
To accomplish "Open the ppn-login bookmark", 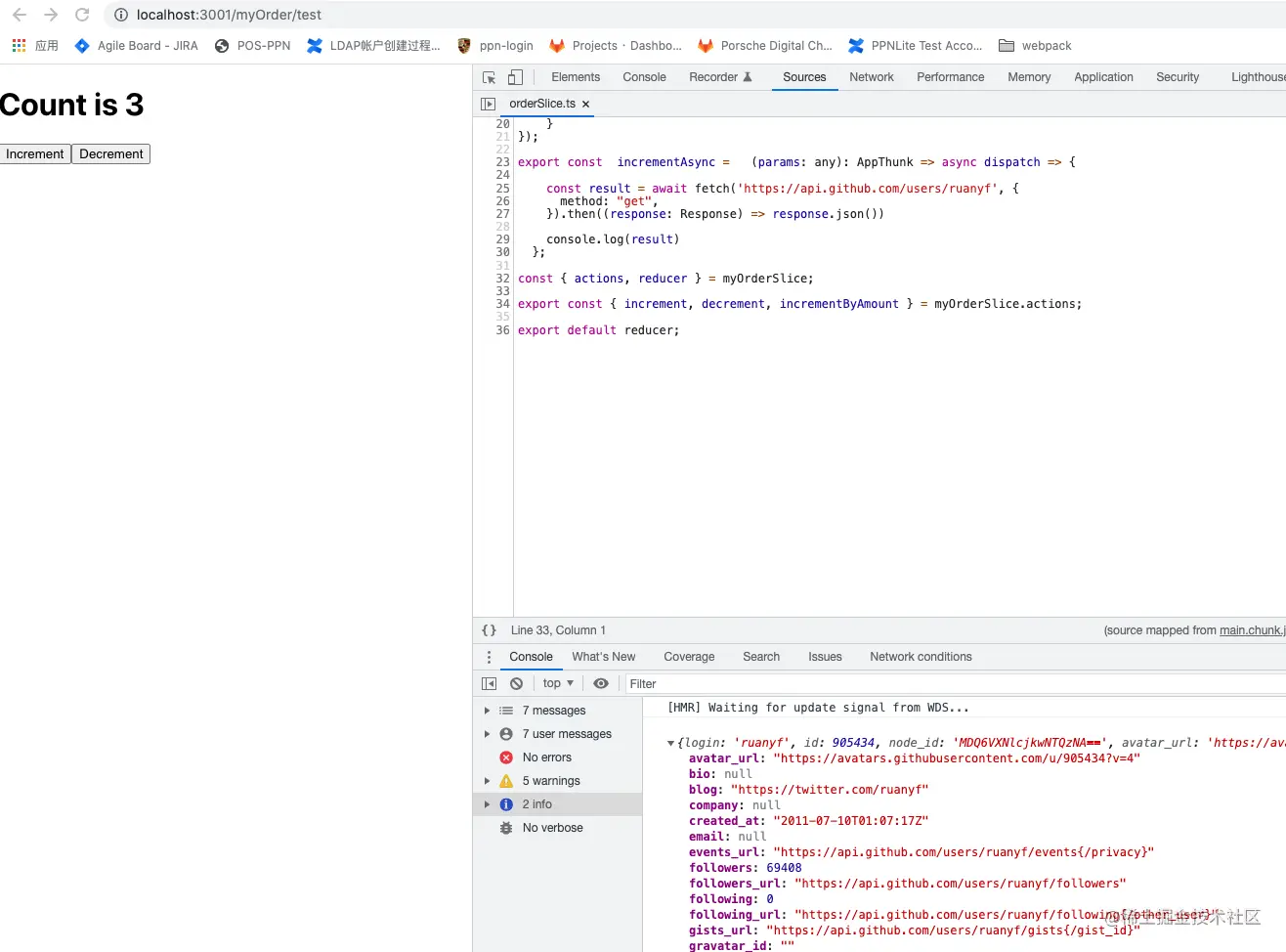I will click(x=495, y=46).
